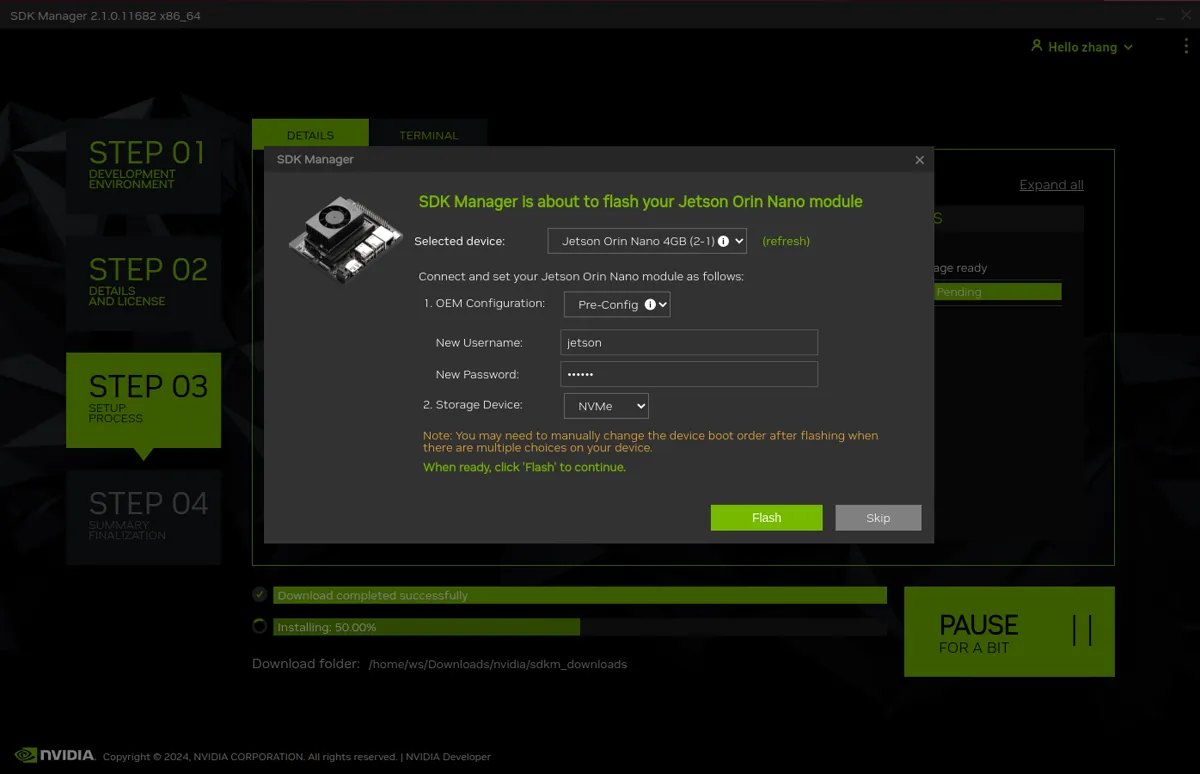Click the info icon beside Jetson Orin Nano 4GB
The height and width of the screenshot is (774, 1200).
coord(723,241)
